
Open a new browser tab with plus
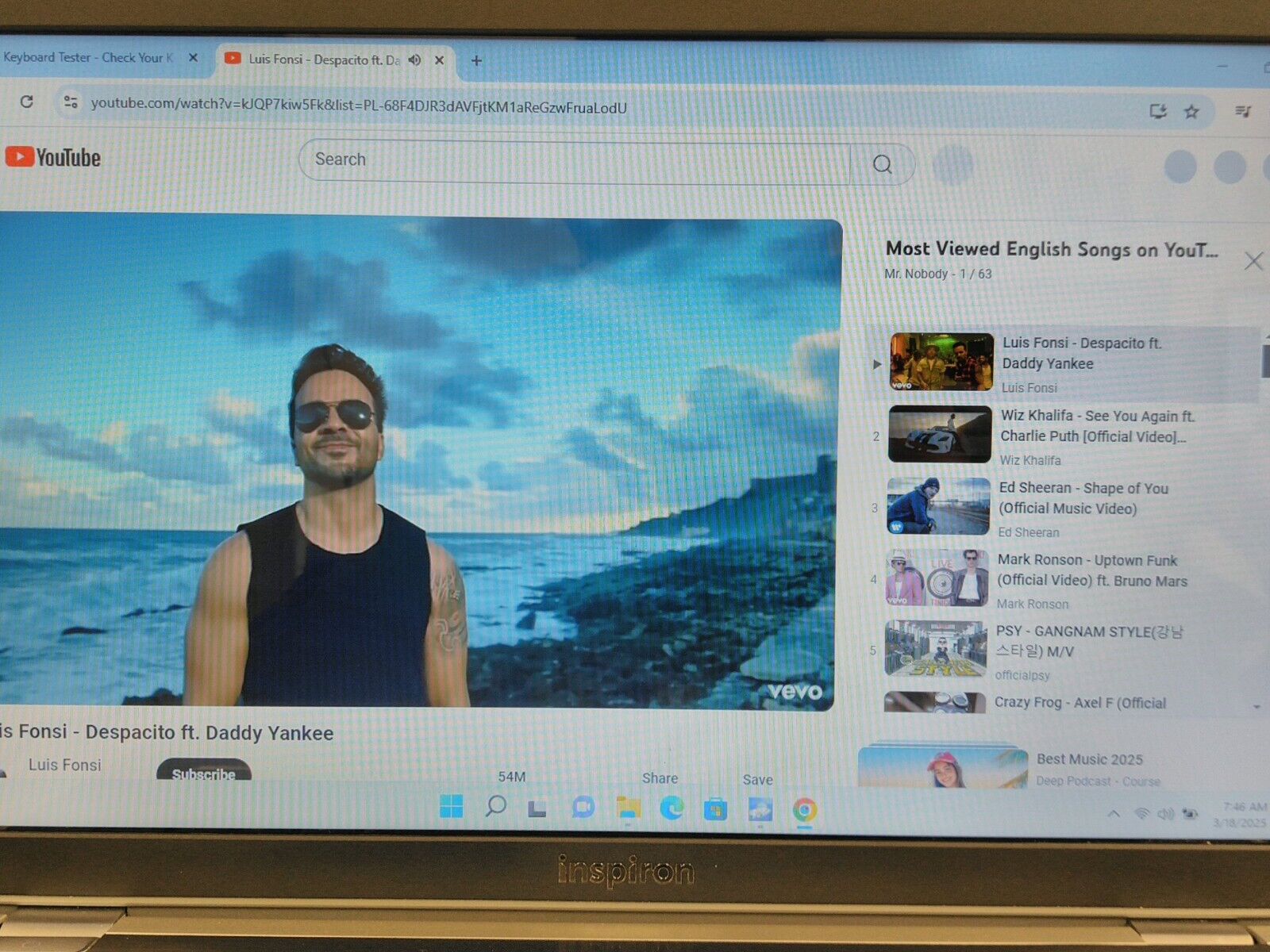476,60
